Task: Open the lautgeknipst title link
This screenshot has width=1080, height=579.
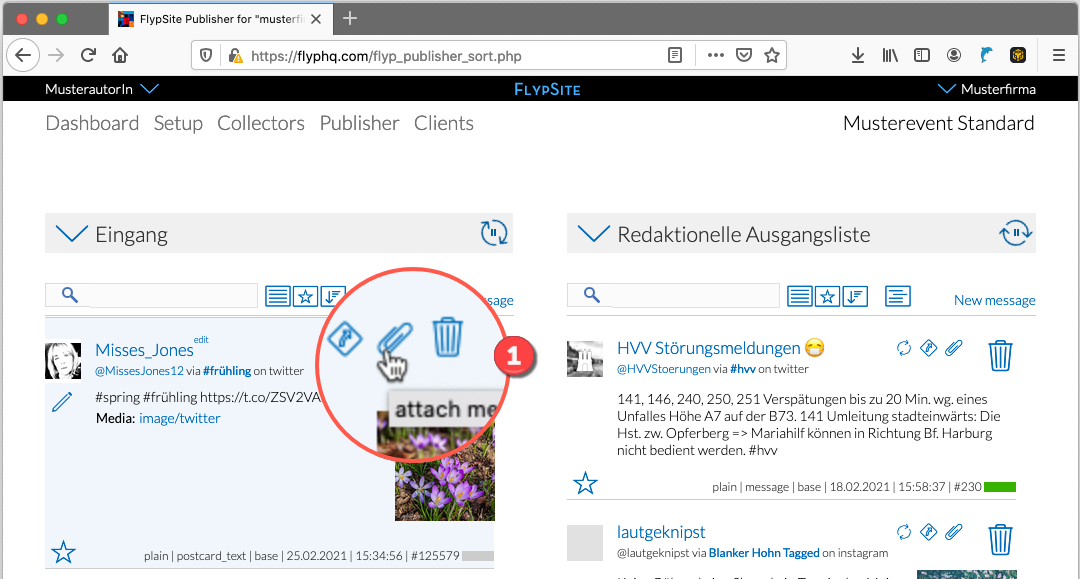Action: point(661,532)
